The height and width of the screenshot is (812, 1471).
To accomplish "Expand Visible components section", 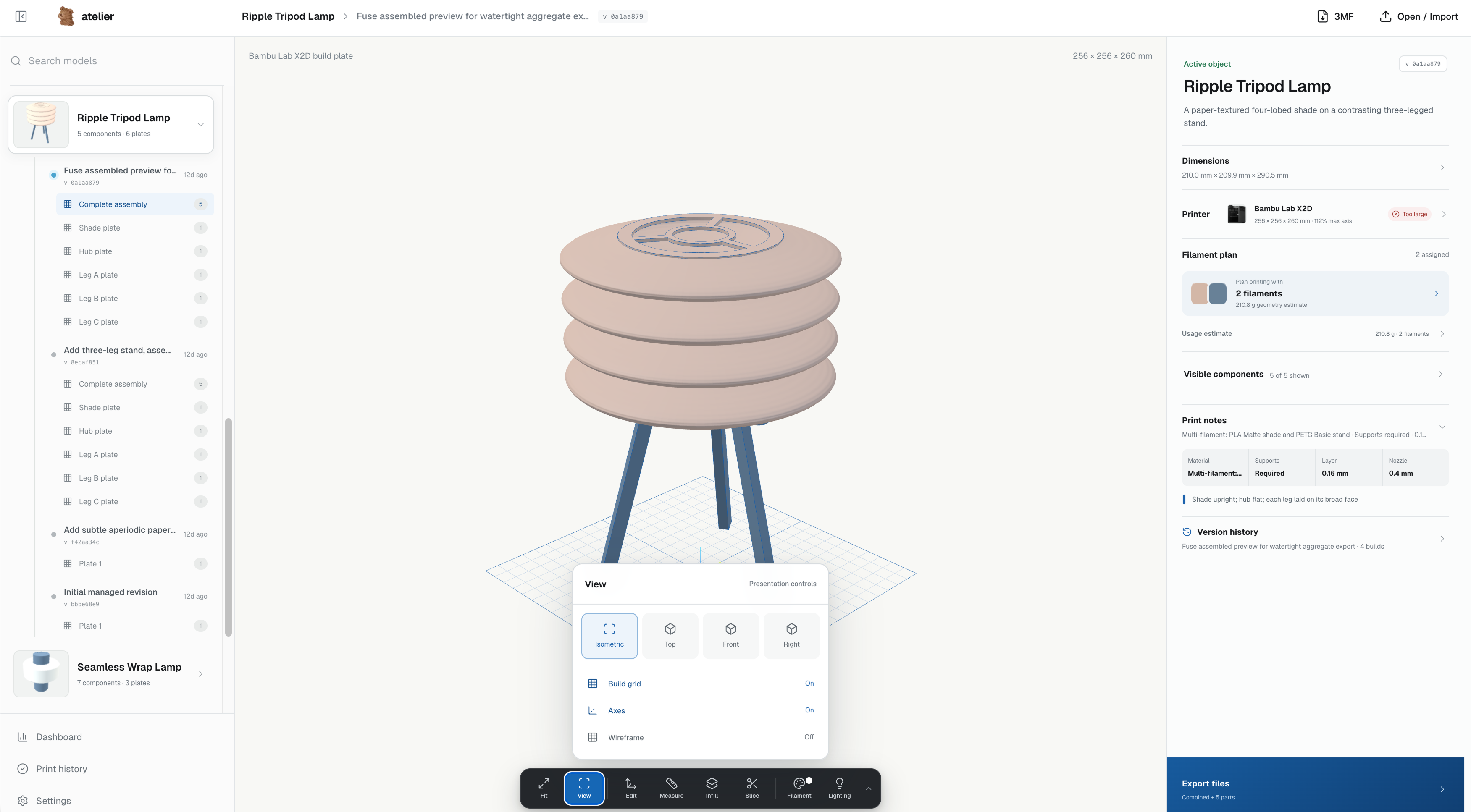I will pyautogui.click(x=1315, y=375).
